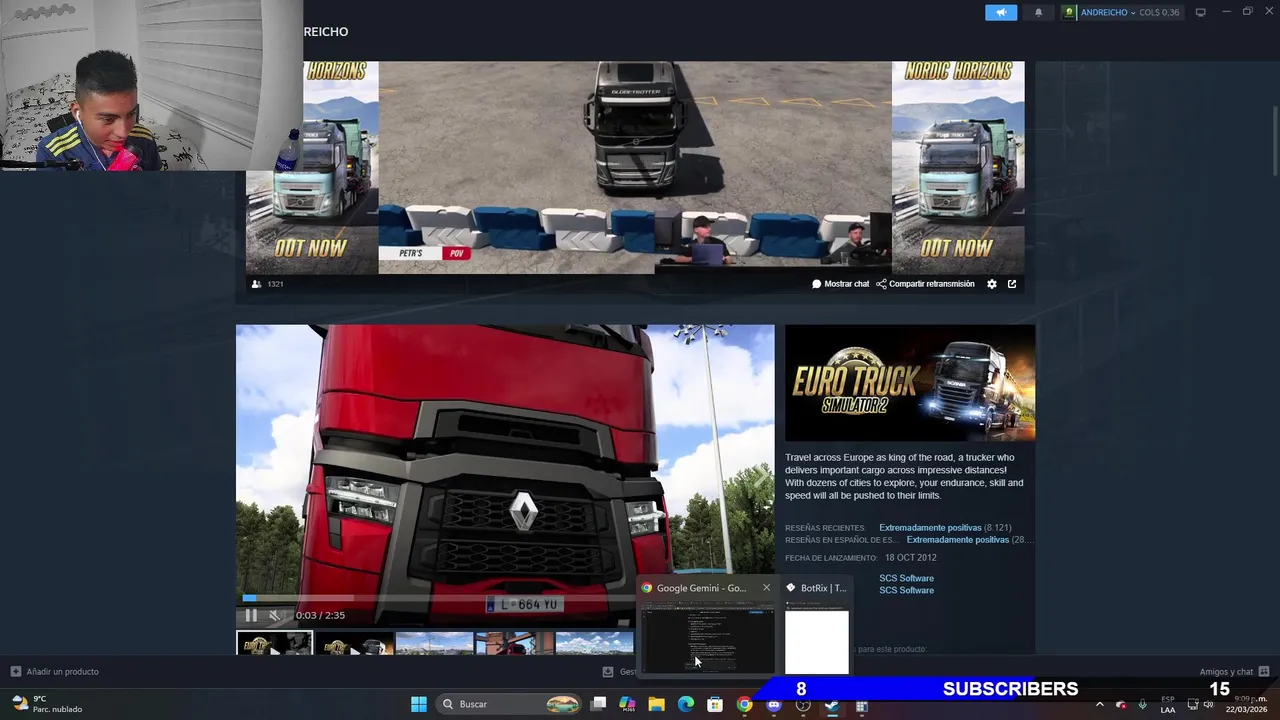Click the right Nordic Horizons Out Now banner

[958, 168]
